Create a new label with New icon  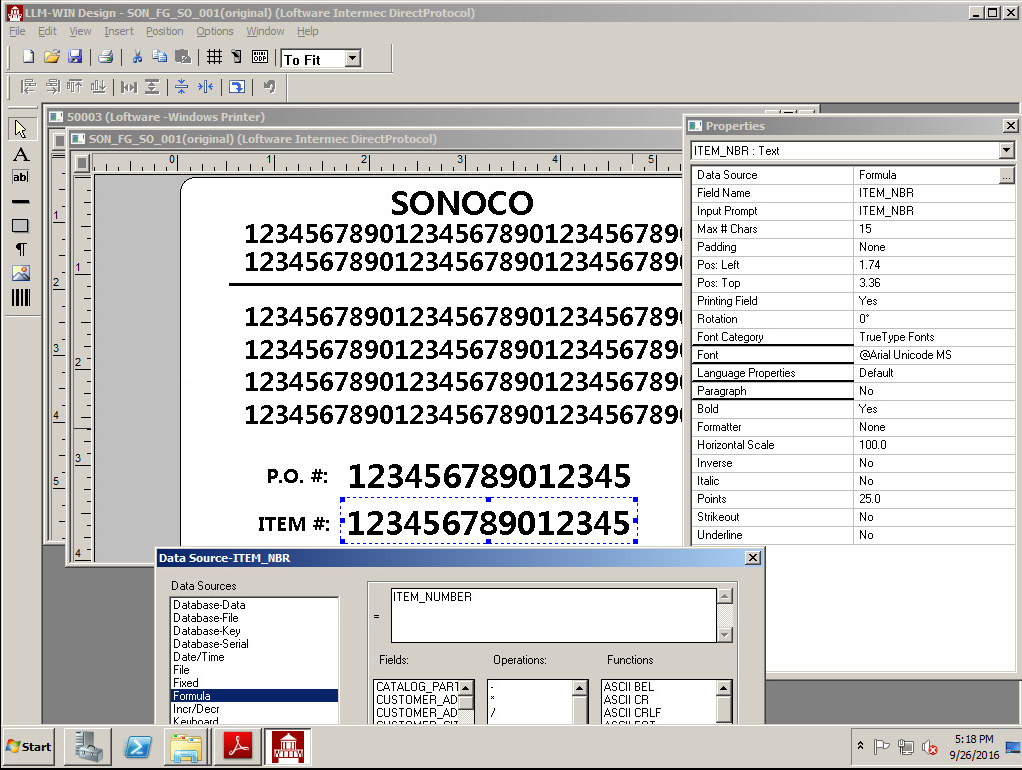point(28,57)
